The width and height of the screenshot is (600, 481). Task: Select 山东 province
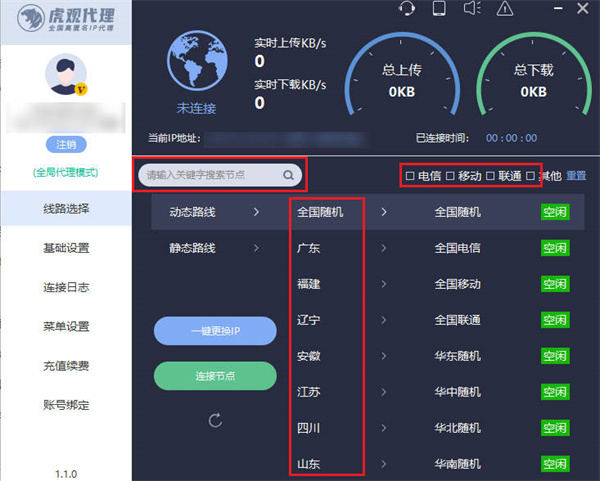(308, 464)
